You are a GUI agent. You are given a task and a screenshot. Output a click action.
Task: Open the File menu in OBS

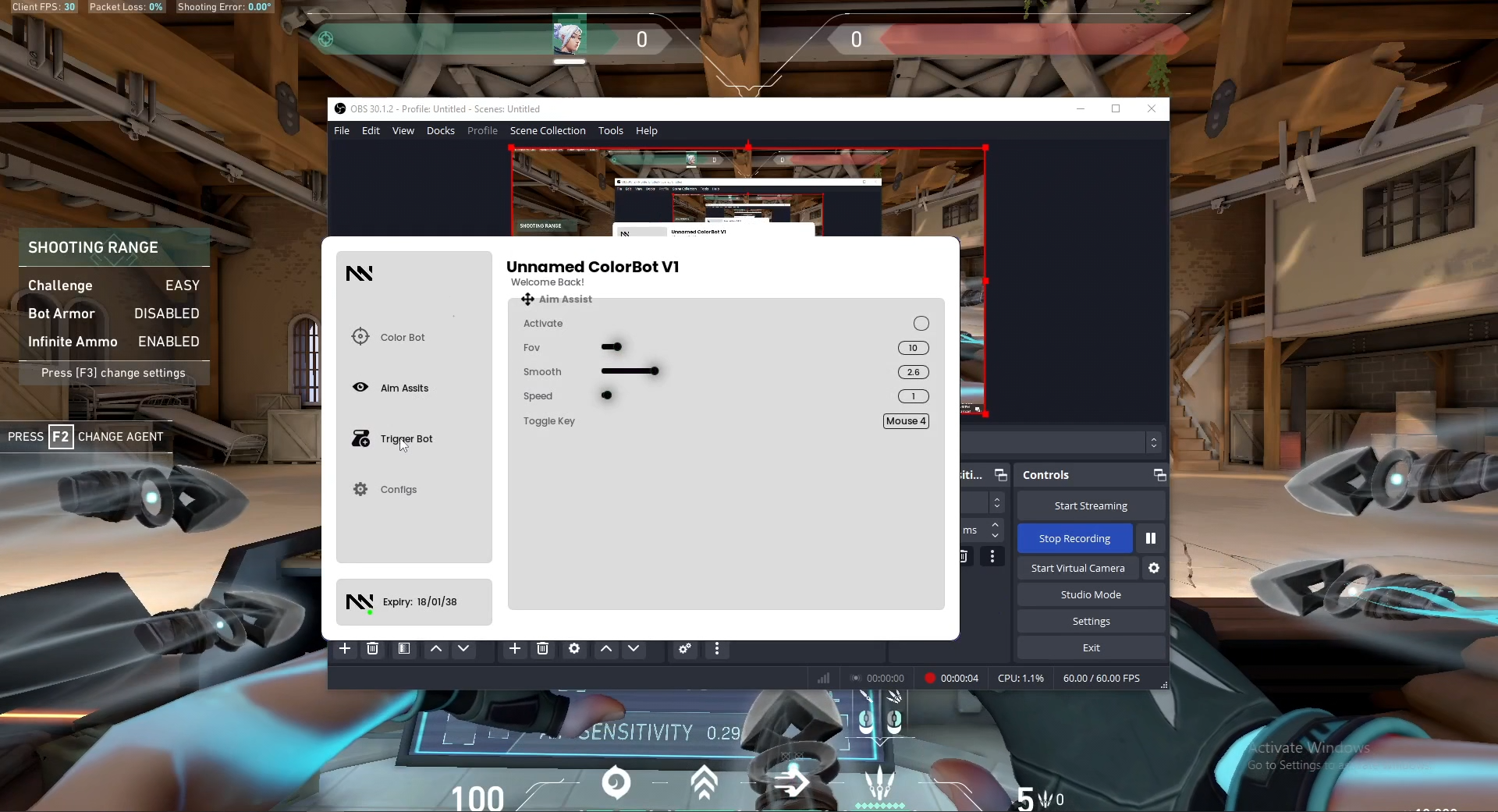pyautogui.click(x=342, y=130)
